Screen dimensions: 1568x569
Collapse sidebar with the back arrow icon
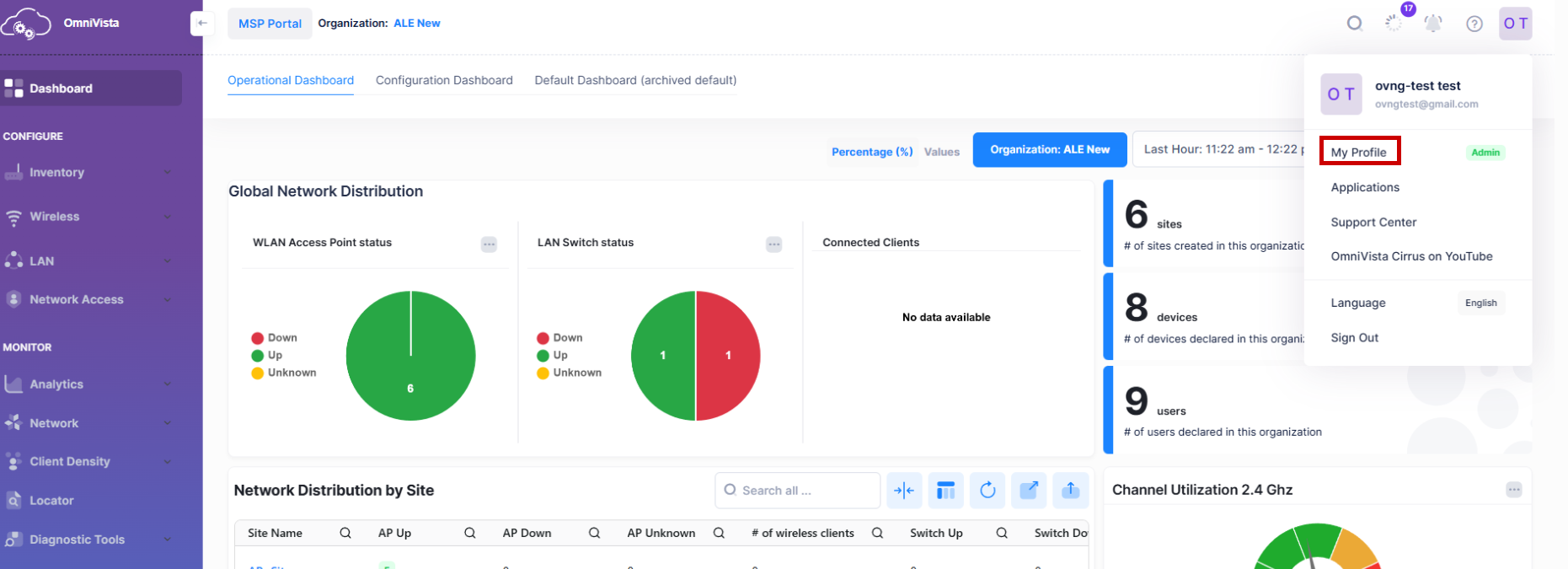pyautogui.click(x=201, y=24)
